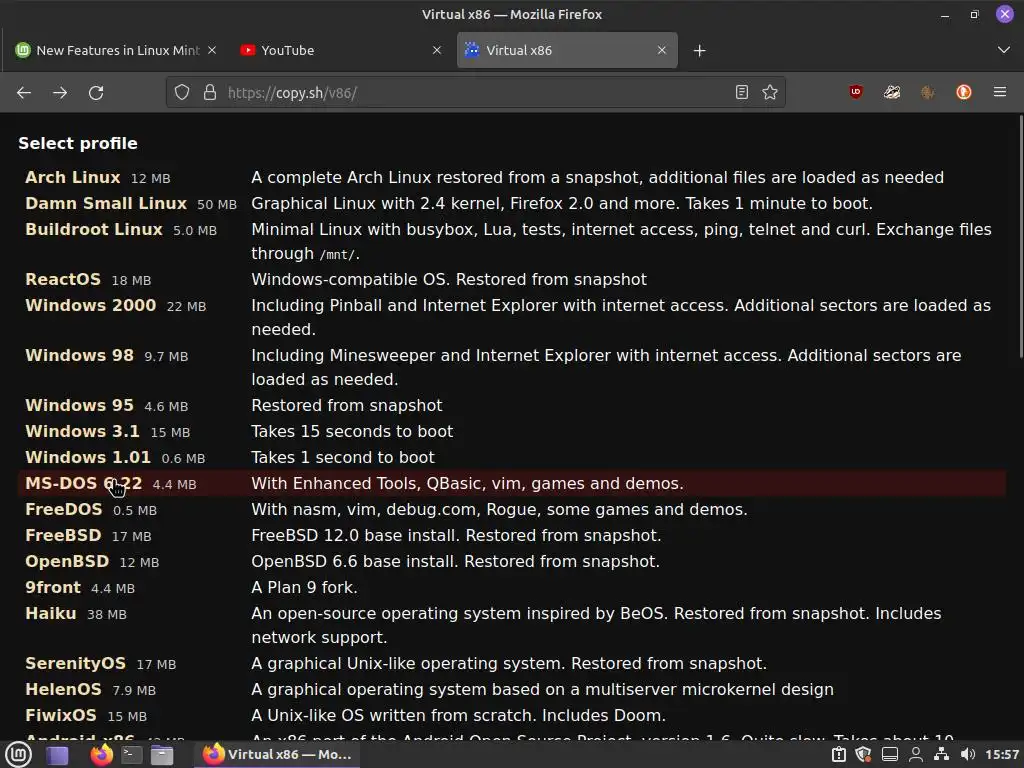Select the FiwixOS profile
The image size is (1024, 768).
61,716
